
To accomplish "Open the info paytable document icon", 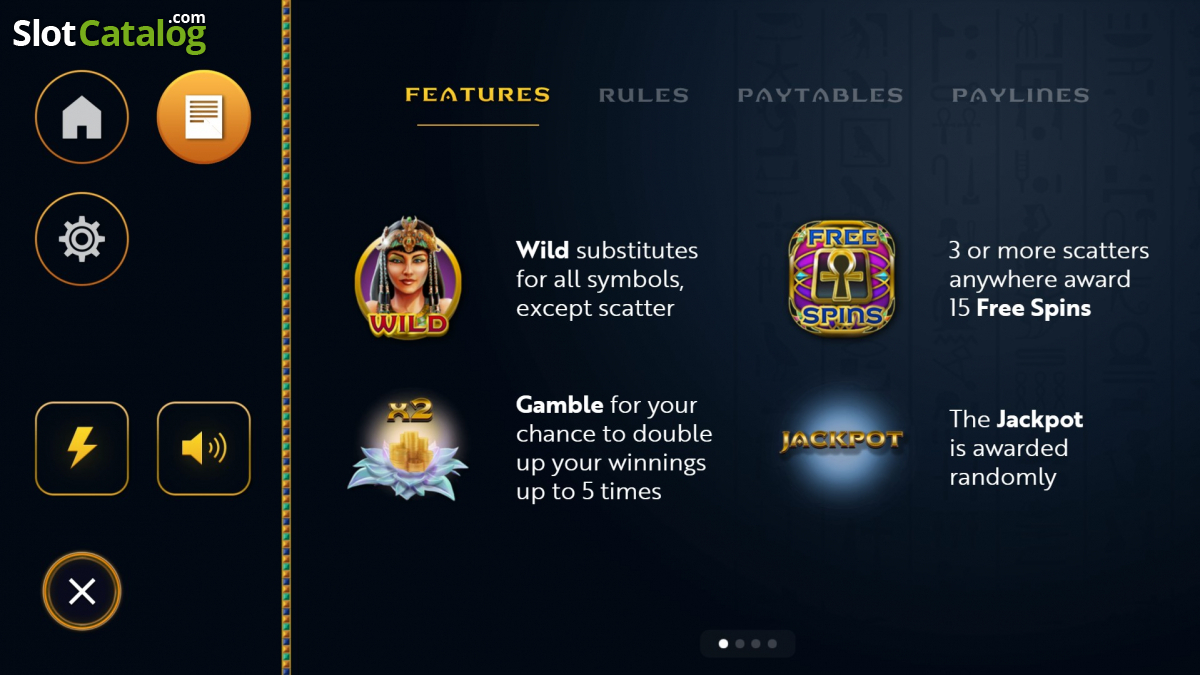I will pos(204,117).
